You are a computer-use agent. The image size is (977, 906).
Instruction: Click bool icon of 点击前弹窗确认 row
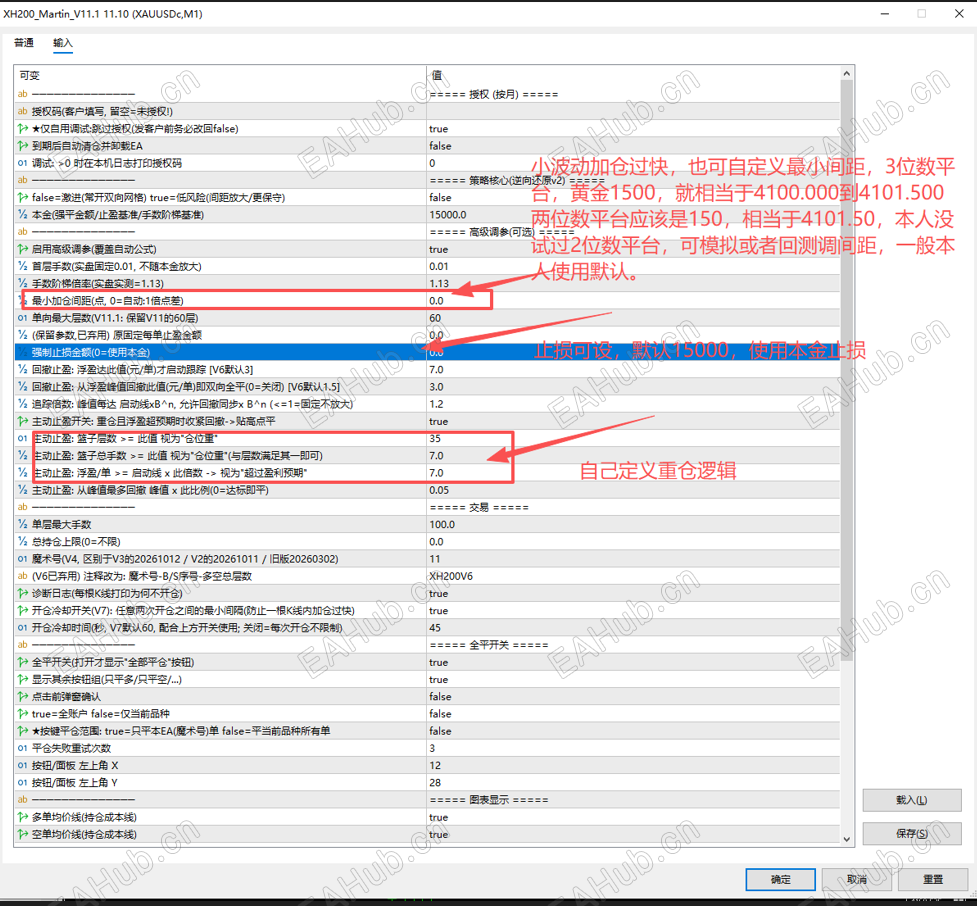tap(22, 697)
